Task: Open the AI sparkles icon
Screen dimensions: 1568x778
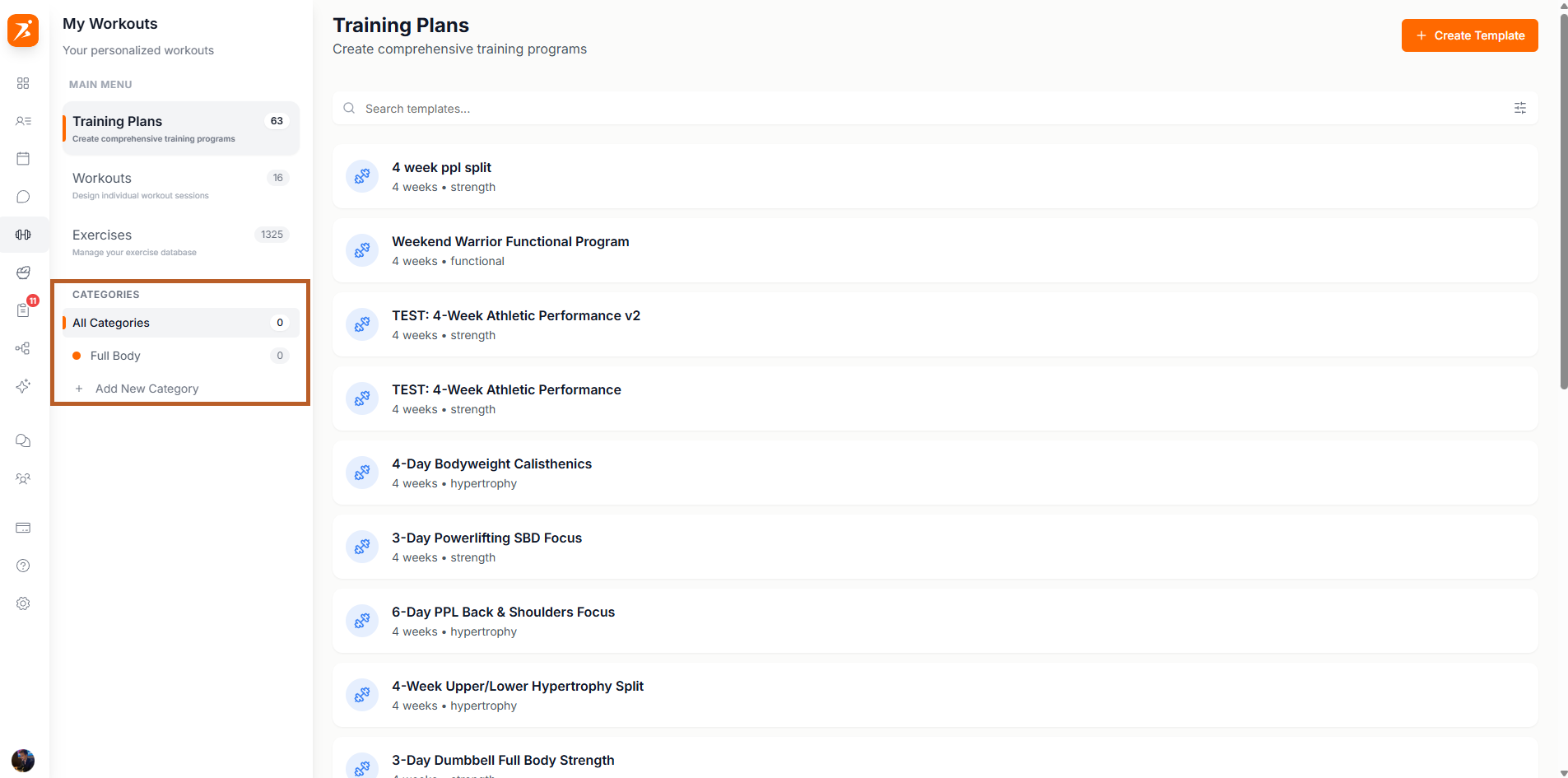Action: pos(23,386)
